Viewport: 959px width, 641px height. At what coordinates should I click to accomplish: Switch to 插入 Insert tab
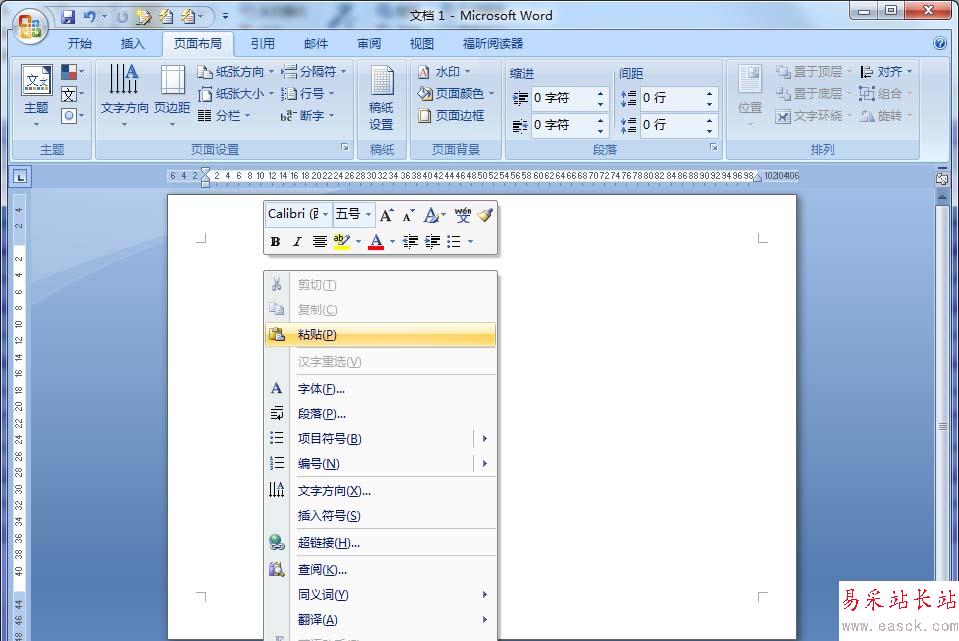pyautogui.click(x=133, y=43)
